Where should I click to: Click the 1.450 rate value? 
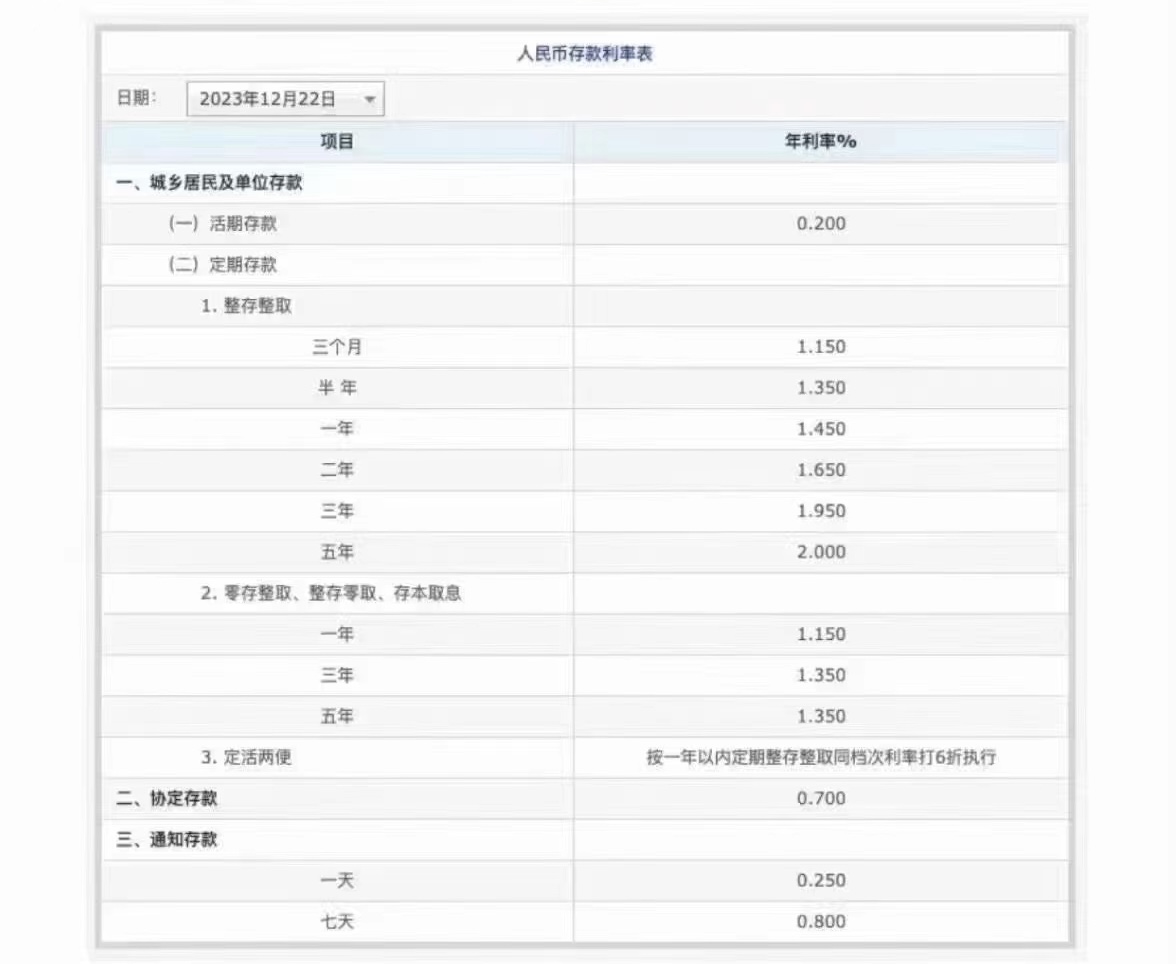[821, 429]
